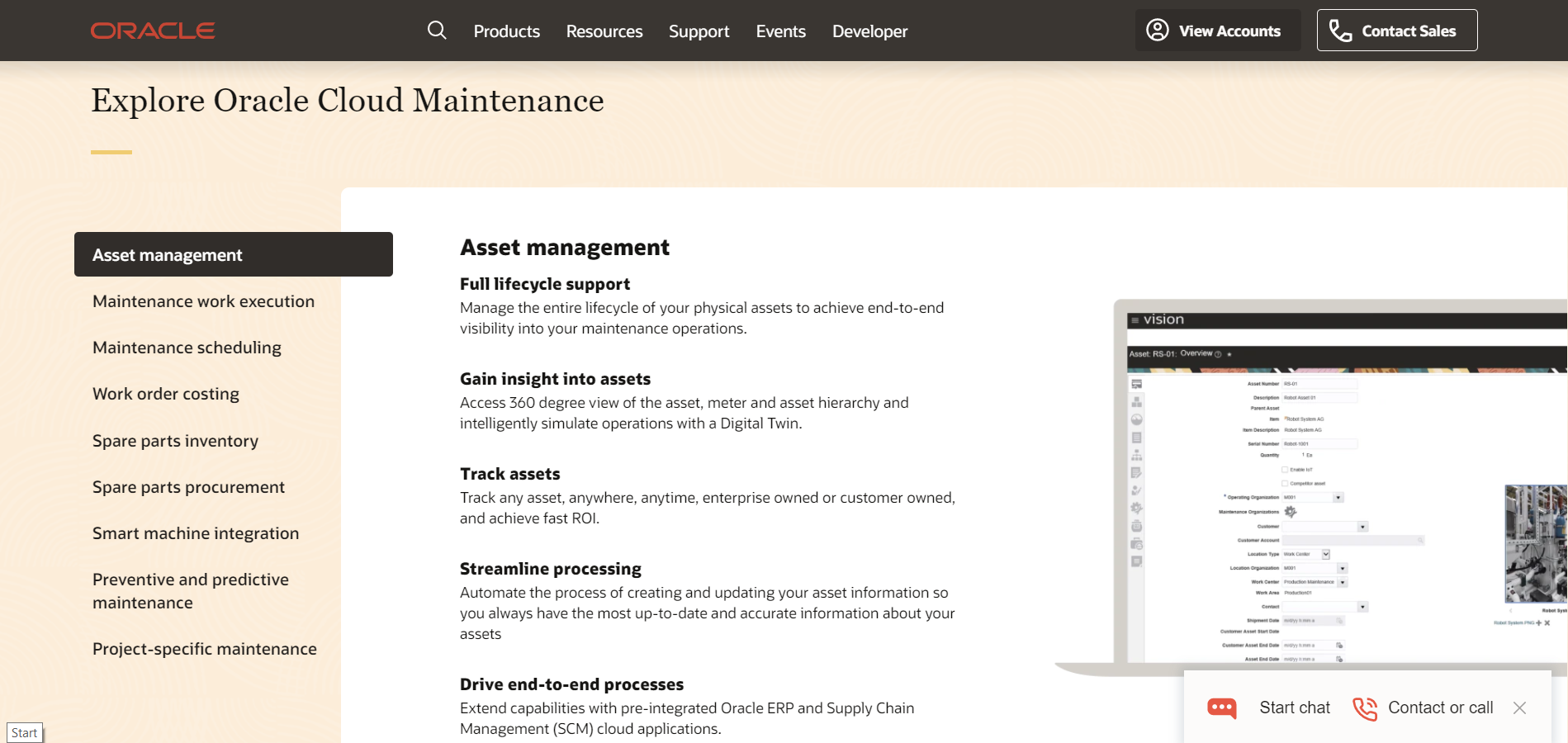Close the chat popup with X
Image resolution: width=1568 pixels, height=743 pixels.
[x=1519, y=708]
